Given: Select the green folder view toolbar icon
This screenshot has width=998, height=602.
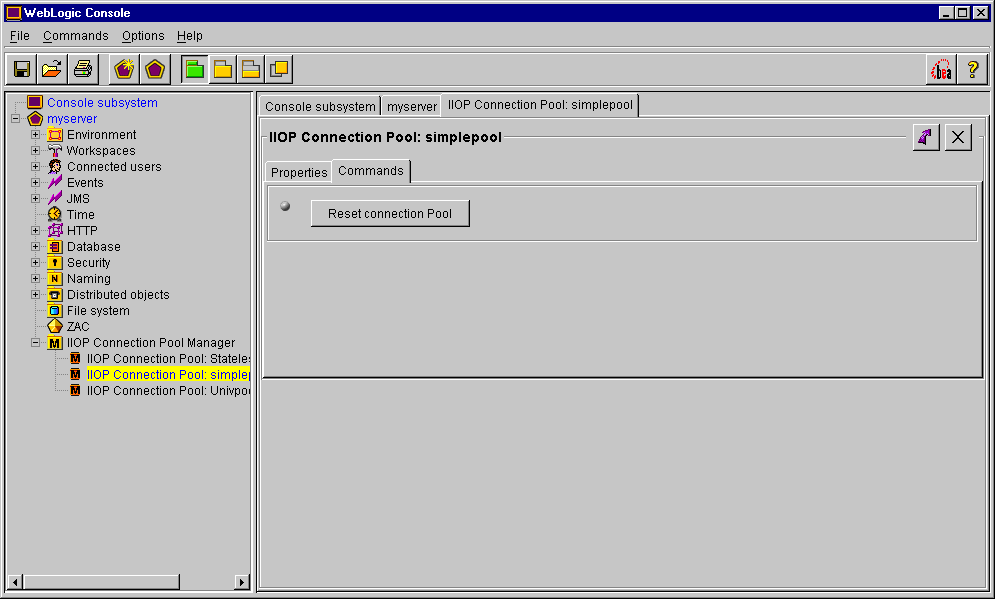Looking at the screenshot, I should (195, 69).
